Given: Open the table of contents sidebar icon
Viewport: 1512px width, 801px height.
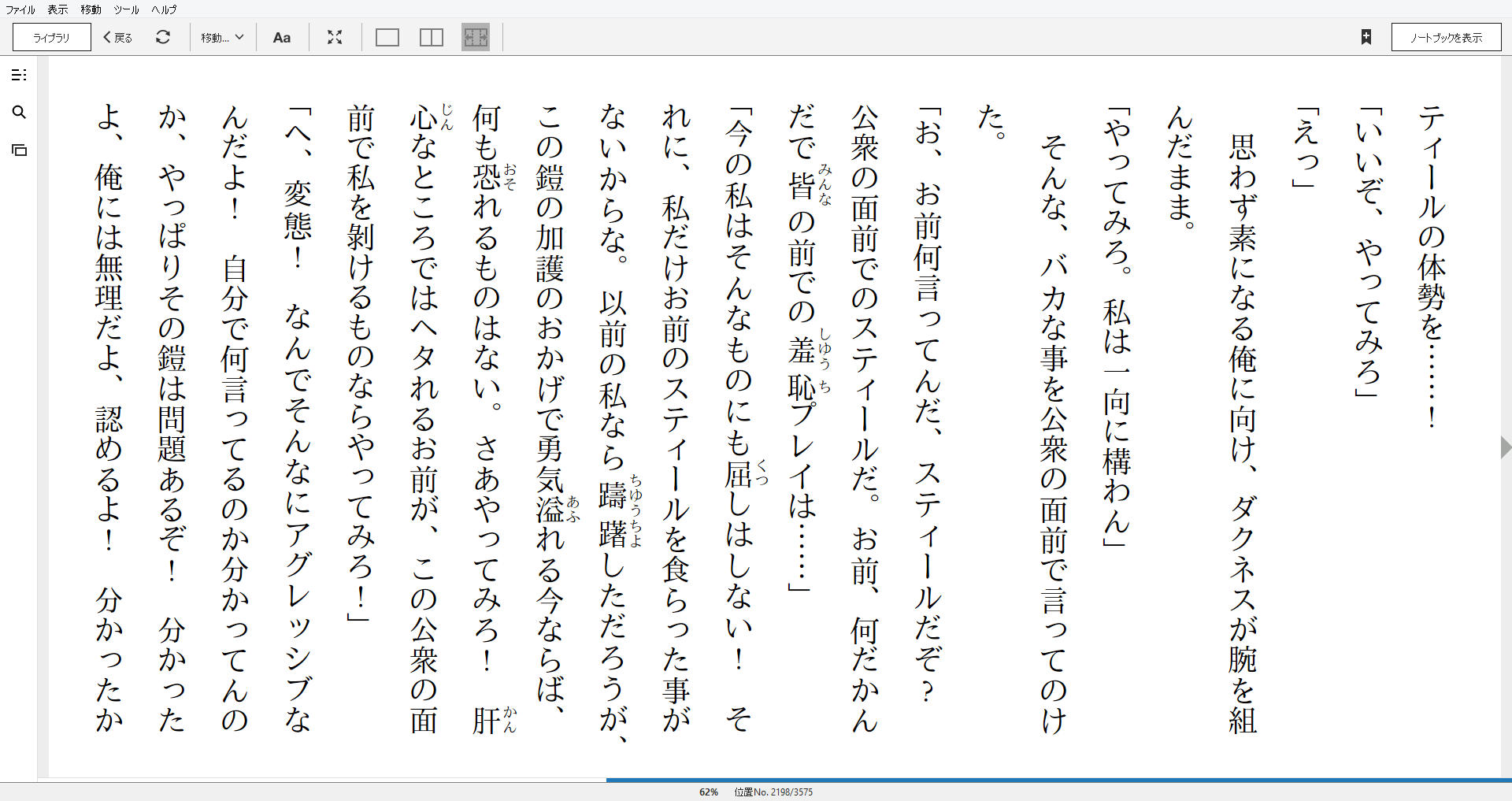Looking at the screenshot, I should coord(20,75).
